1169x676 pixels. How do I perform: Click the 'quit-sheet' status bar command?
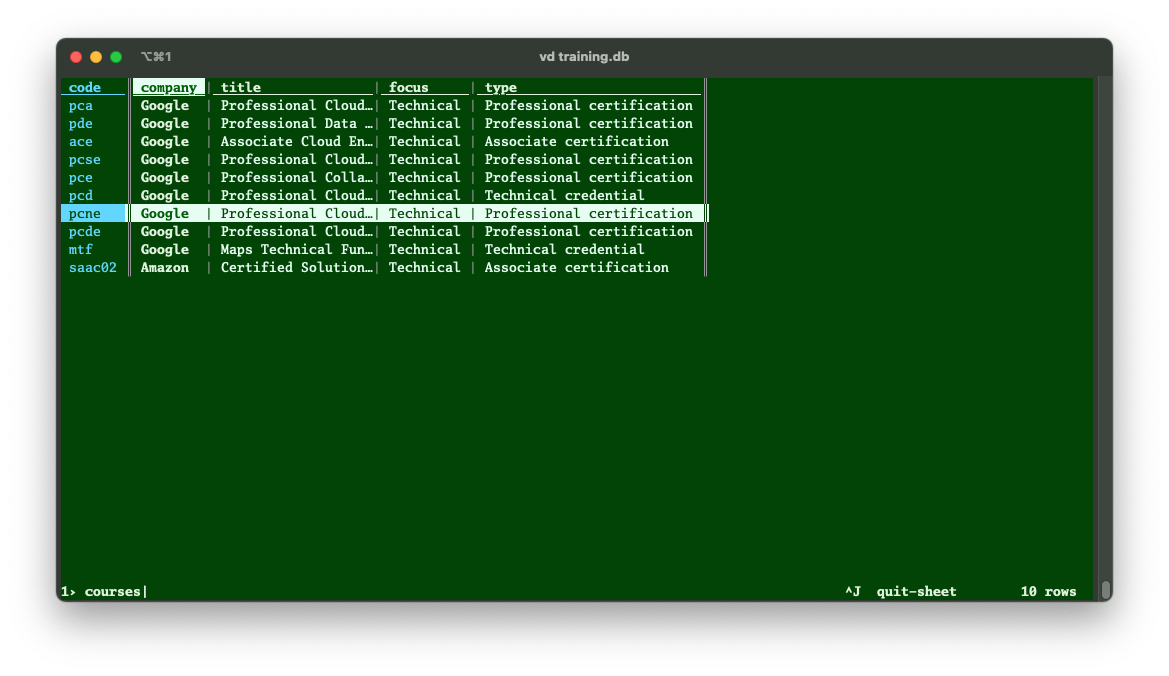(916, 592)
